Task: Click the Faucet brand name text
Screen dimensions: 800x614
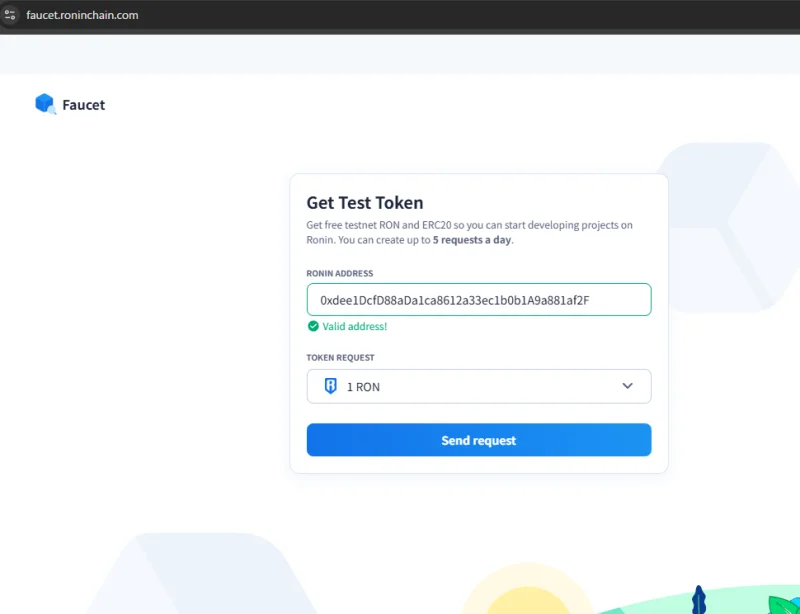Action: pyautogui.click(x=83, y=105)
